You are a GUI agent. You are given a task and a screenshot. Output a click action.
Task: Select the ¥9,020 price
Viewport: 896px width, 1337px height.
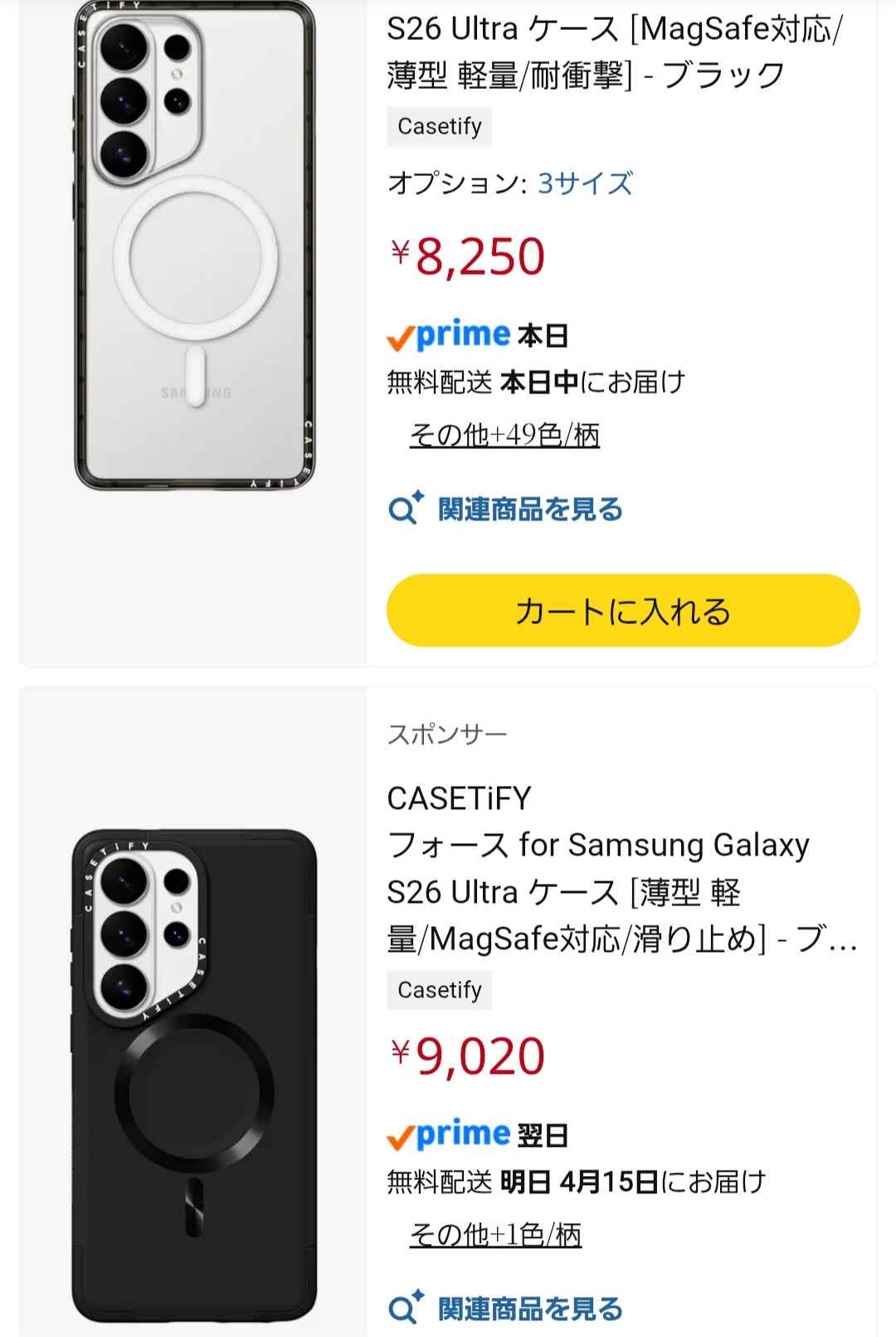469,1056
